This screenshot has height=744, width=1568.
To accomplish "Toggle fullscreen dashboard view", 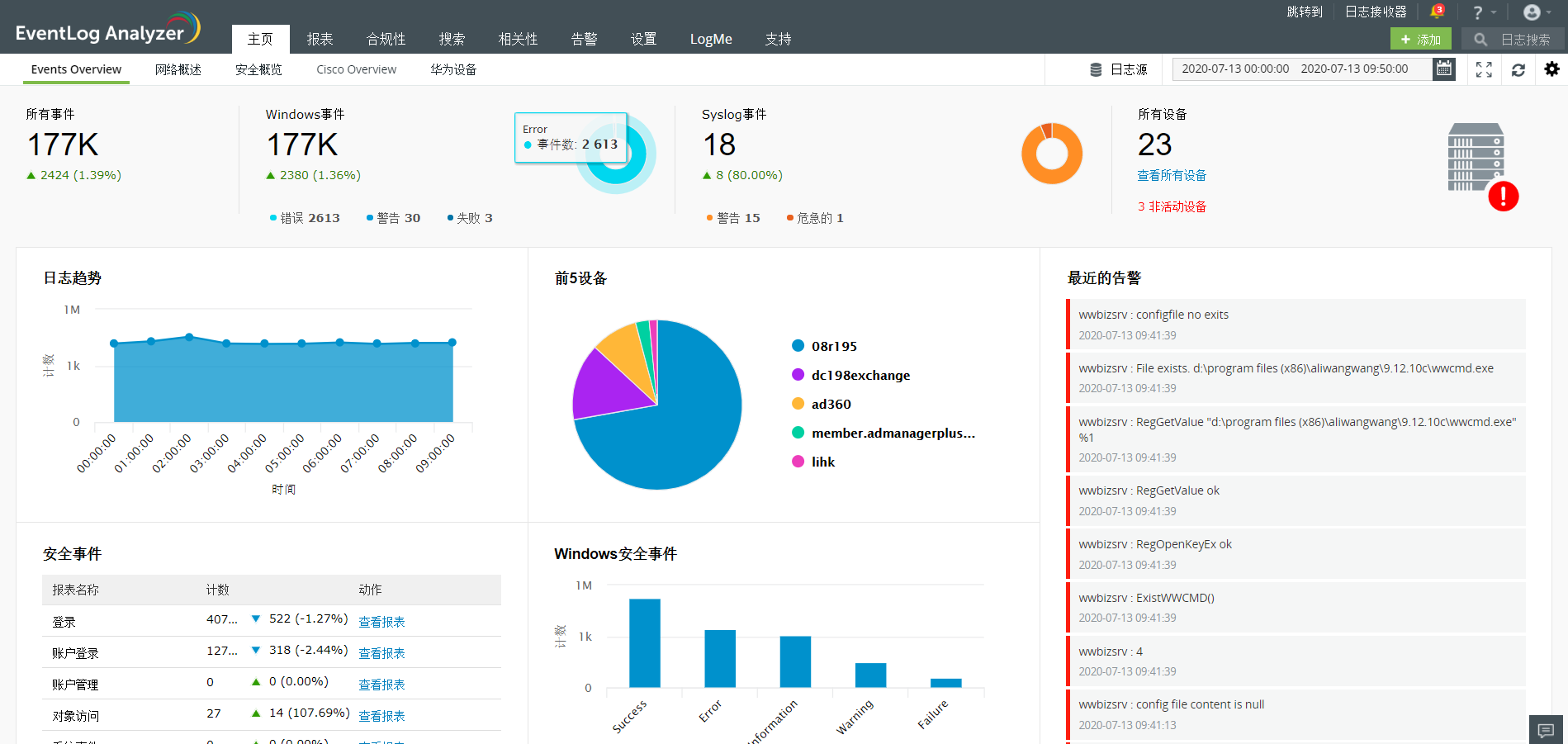I will (x=1484, y=69).
